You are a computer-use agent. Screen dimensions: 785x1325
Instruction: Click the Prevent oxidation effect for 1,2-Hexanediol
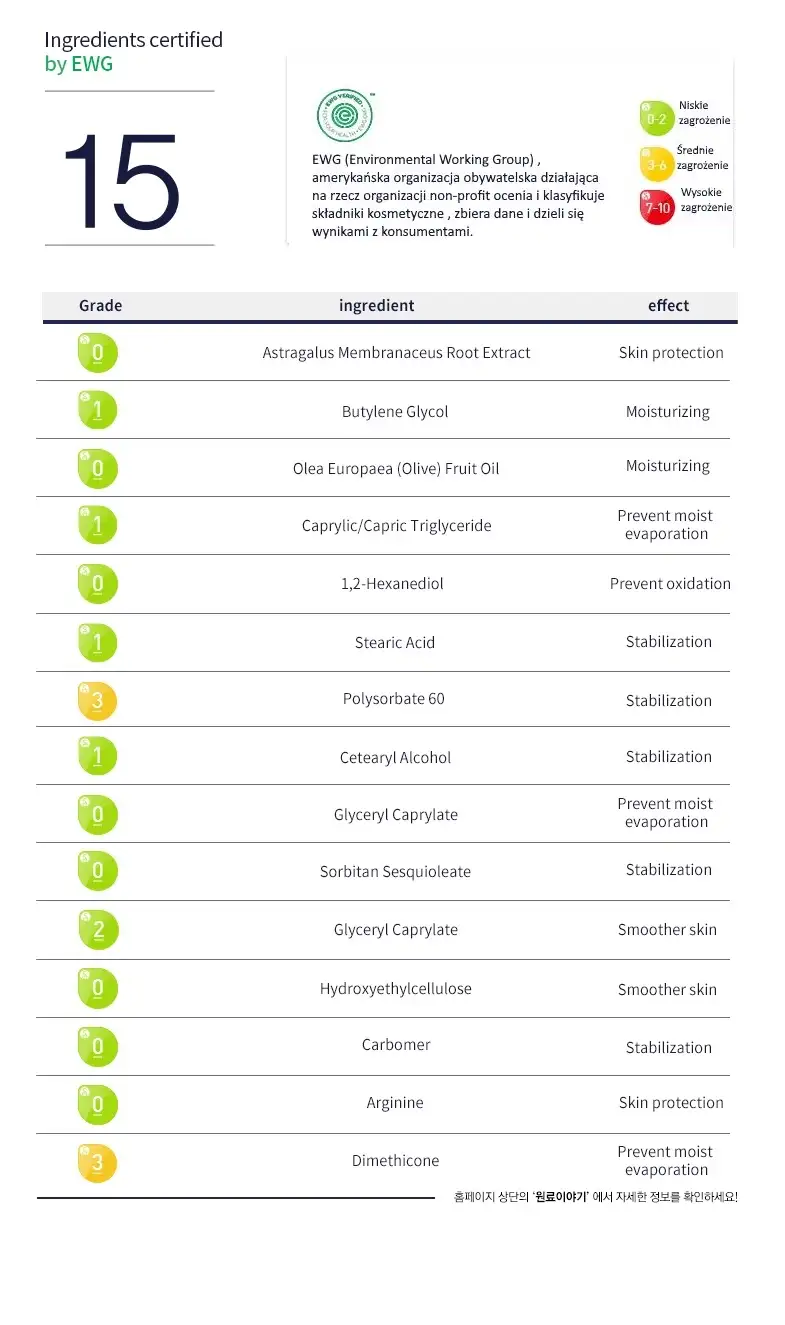670,584
